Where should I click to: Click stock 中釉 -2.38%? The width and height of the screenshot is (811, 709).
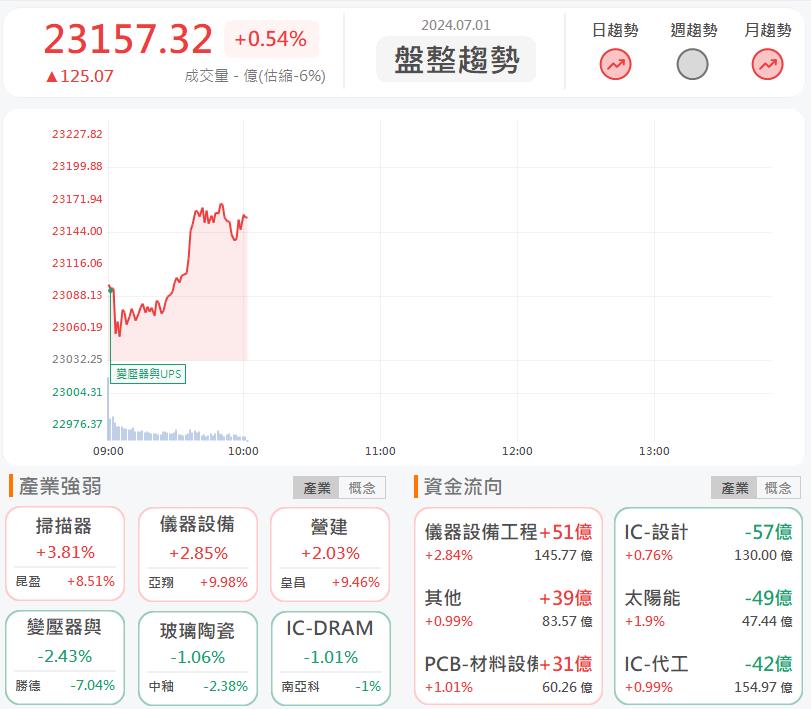pos(198,686)
